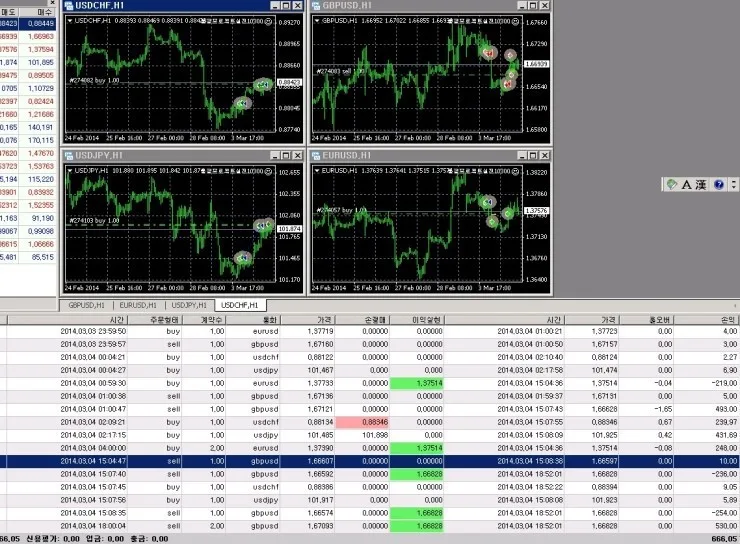Click the current price tag 101.874 on USDJPY chart
Viewport: 740px width, 544px height.
[289, 229]
